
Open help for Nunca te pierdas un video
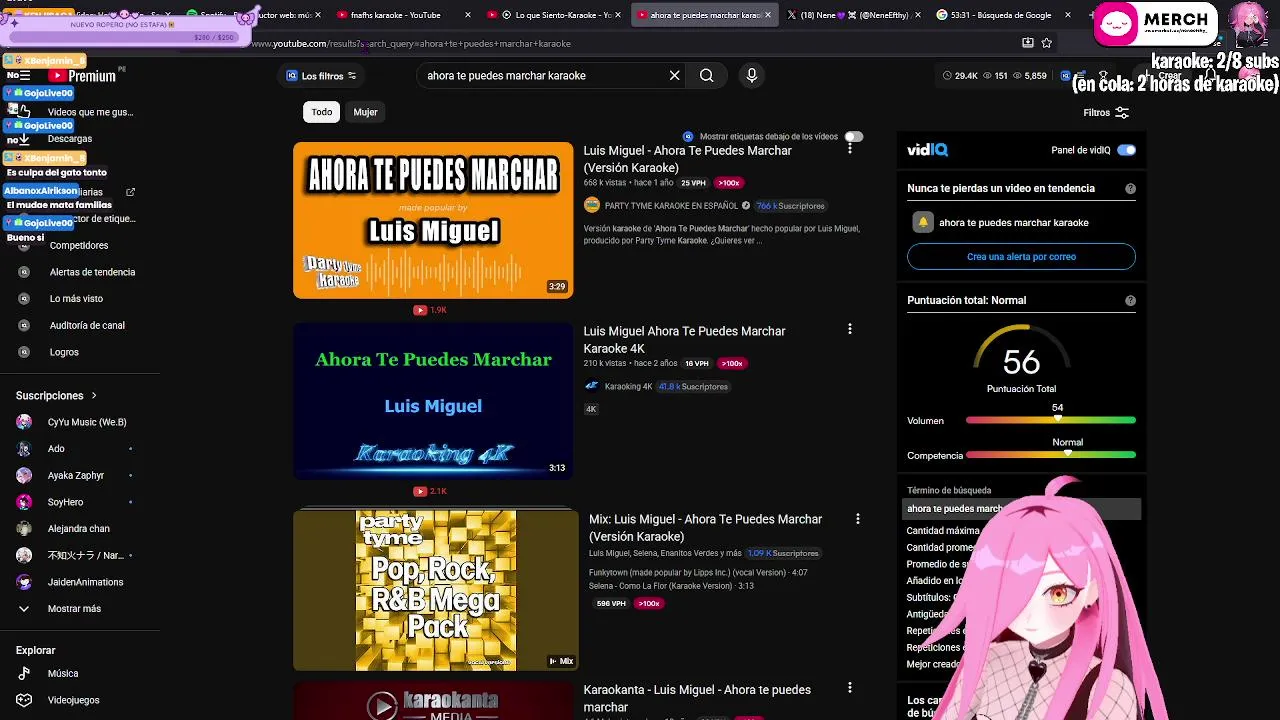coord(1130,188)
